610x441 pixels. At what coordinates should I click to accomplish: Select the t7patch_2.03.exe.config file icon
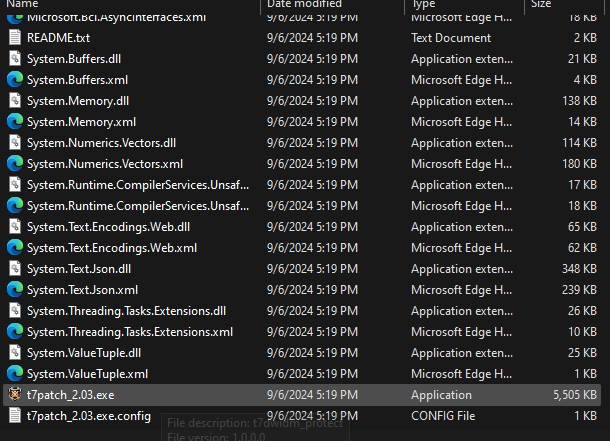pyautogui.click(x=15, y=415)
